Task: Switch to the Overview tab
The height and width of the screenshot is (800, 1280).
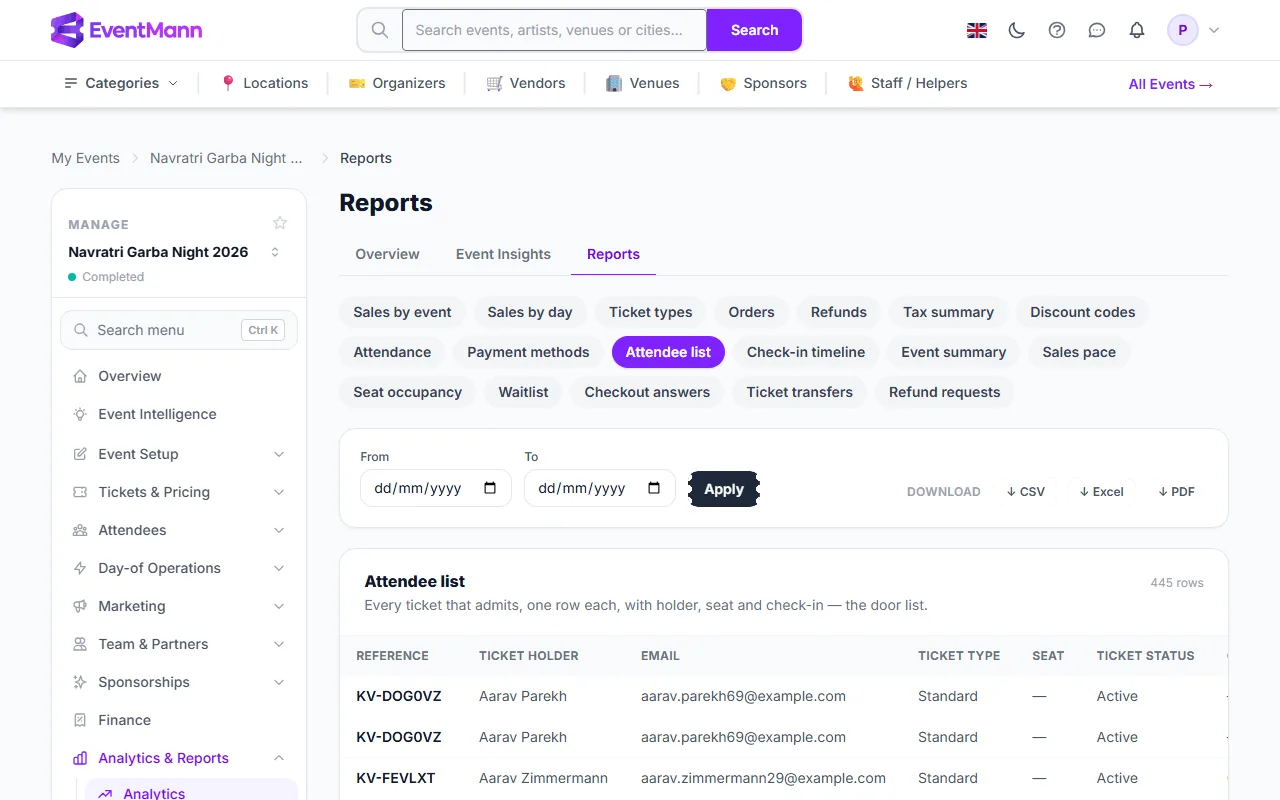Action: point(387,254)
